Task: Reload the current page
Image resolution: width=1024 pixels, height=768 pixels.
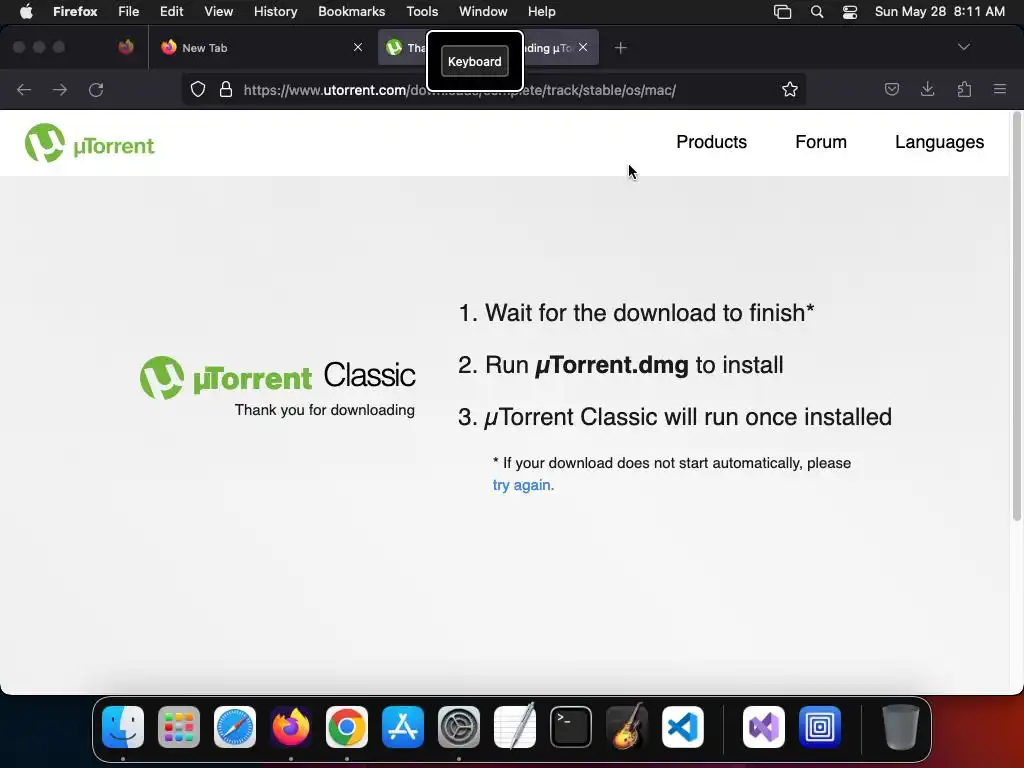Action: click(96, 89)
